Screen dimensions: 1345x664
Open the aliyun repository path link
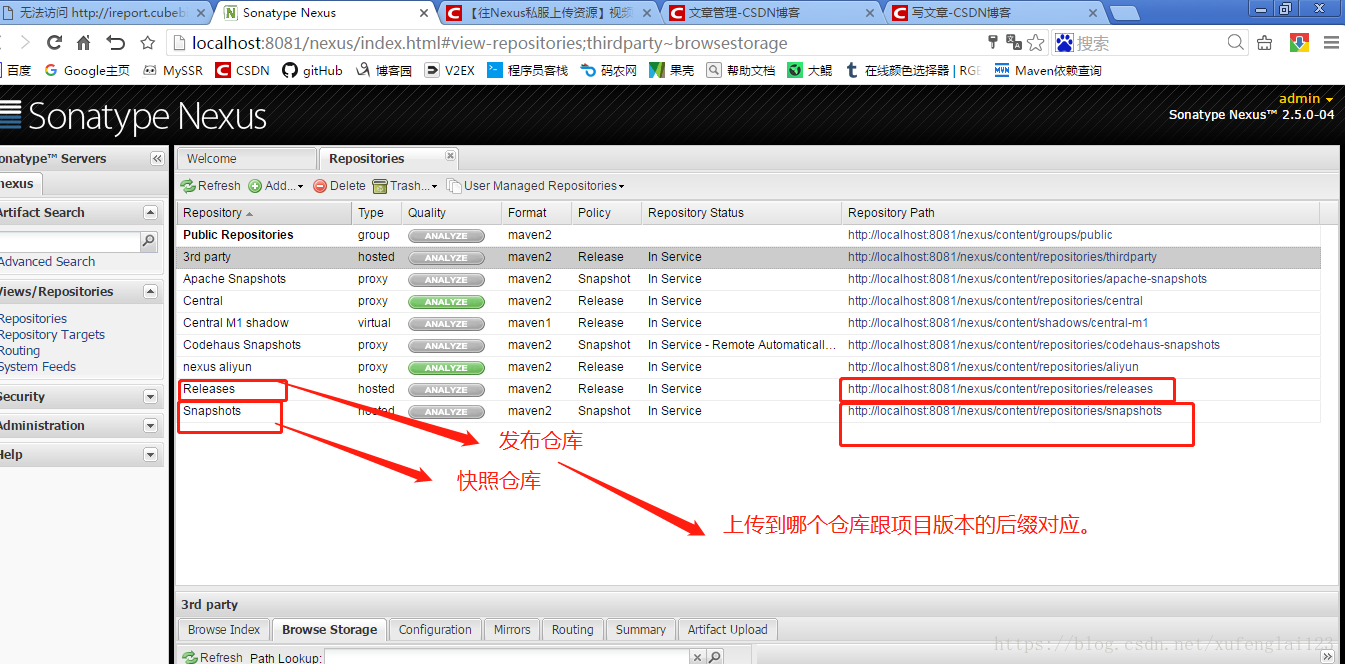(x=993, y=367)
